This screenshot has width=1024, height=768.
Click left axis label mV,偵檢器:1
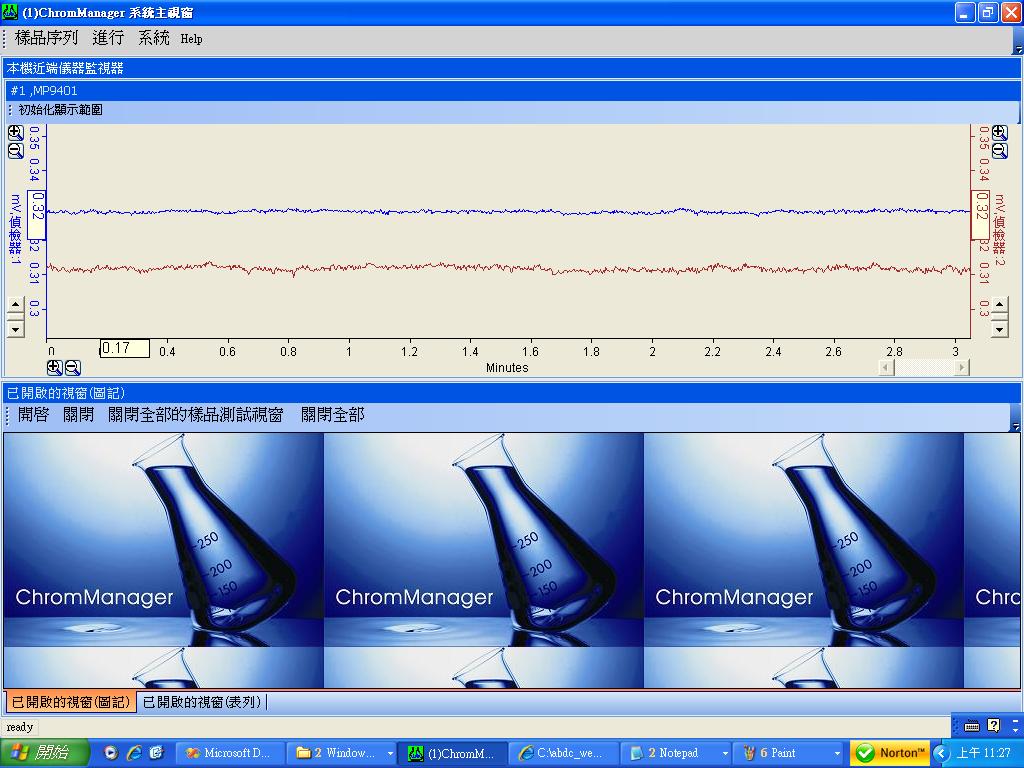[16, 229]
